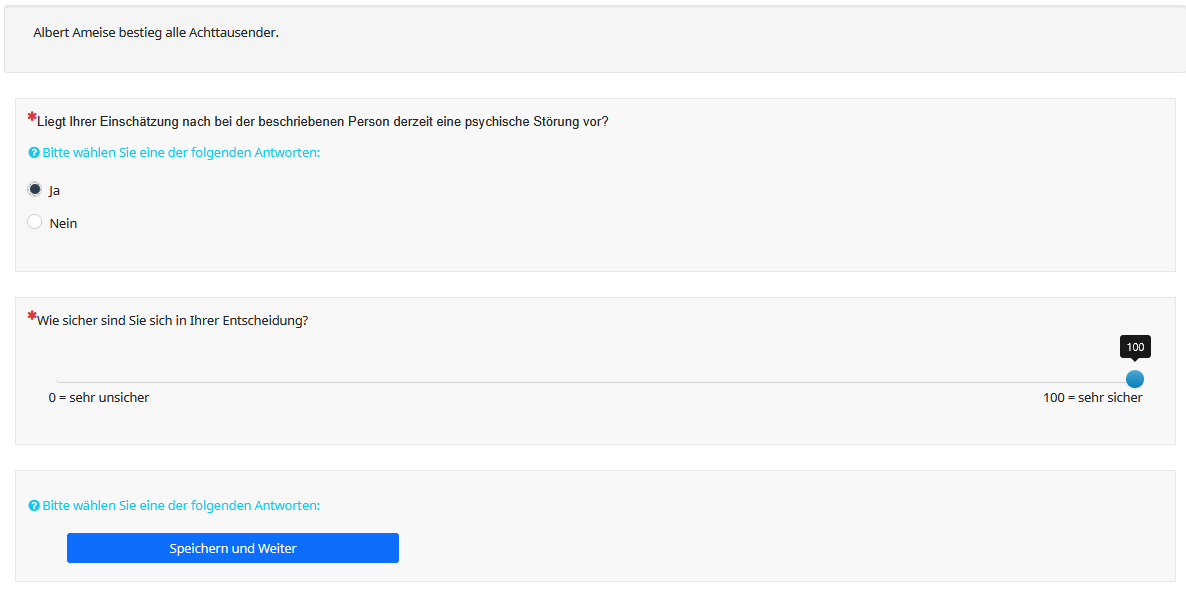The image size is (1186, 589).
Task: Click the 'Wie sicher sind Sie sich' question text
Action: point(172,321)
